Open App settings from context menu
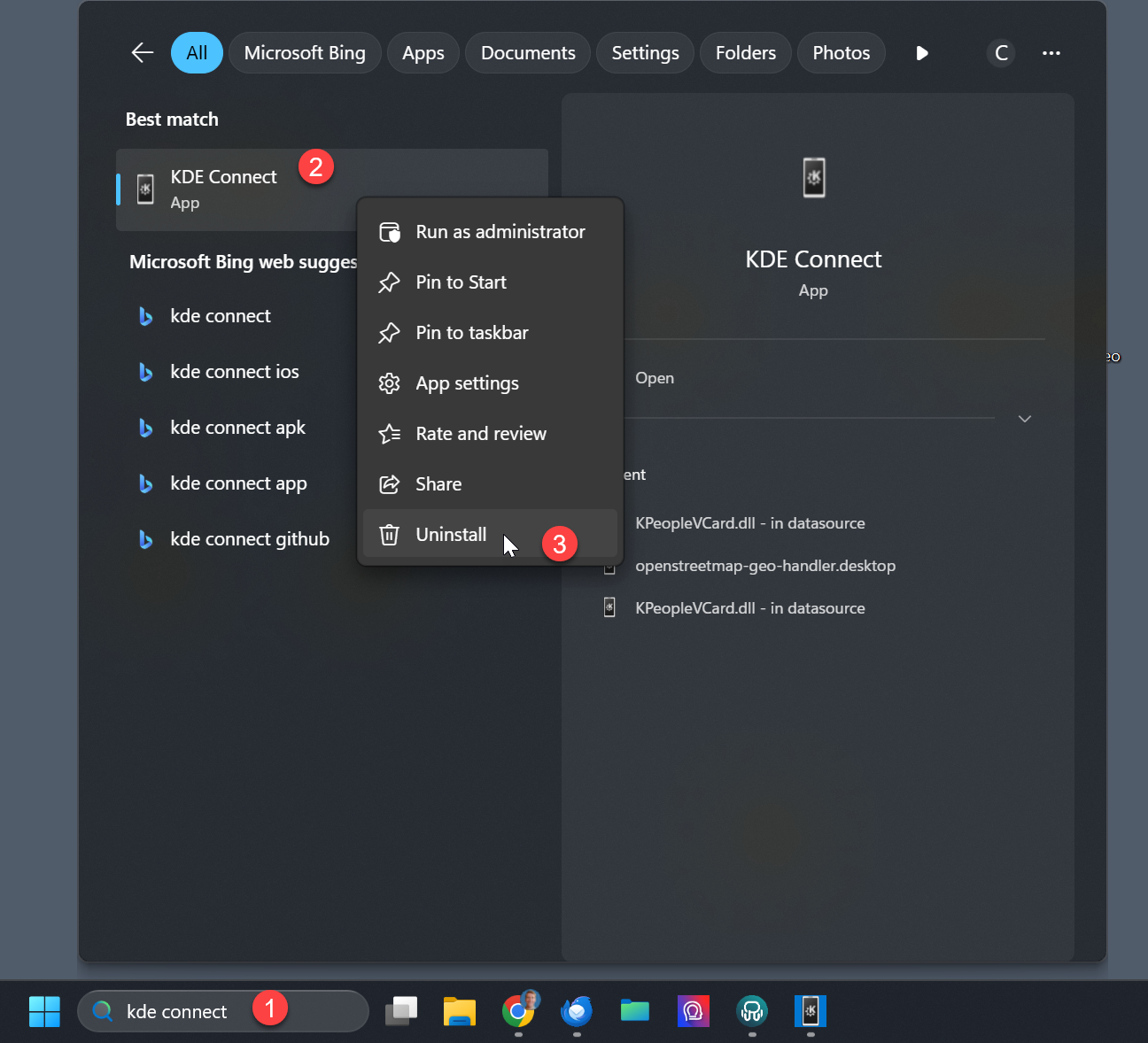This screenshot has height=1043, width=1148. tap(467, 383)
